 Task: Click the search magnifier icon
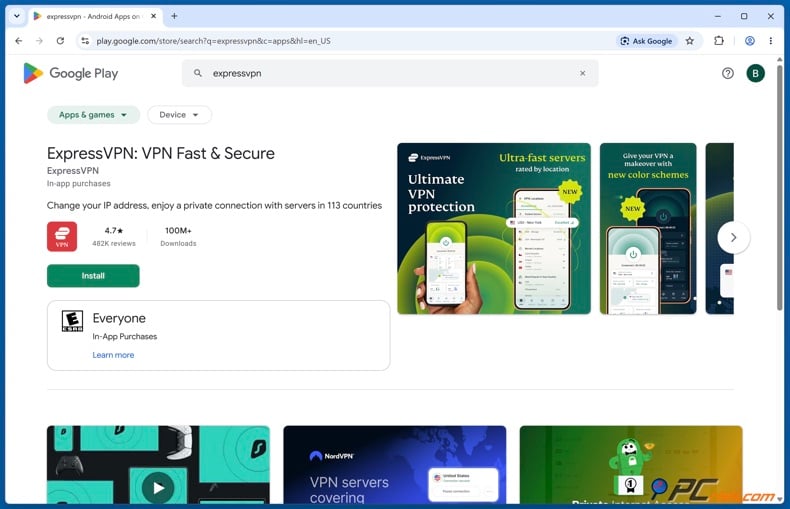(x=198, y=74)
